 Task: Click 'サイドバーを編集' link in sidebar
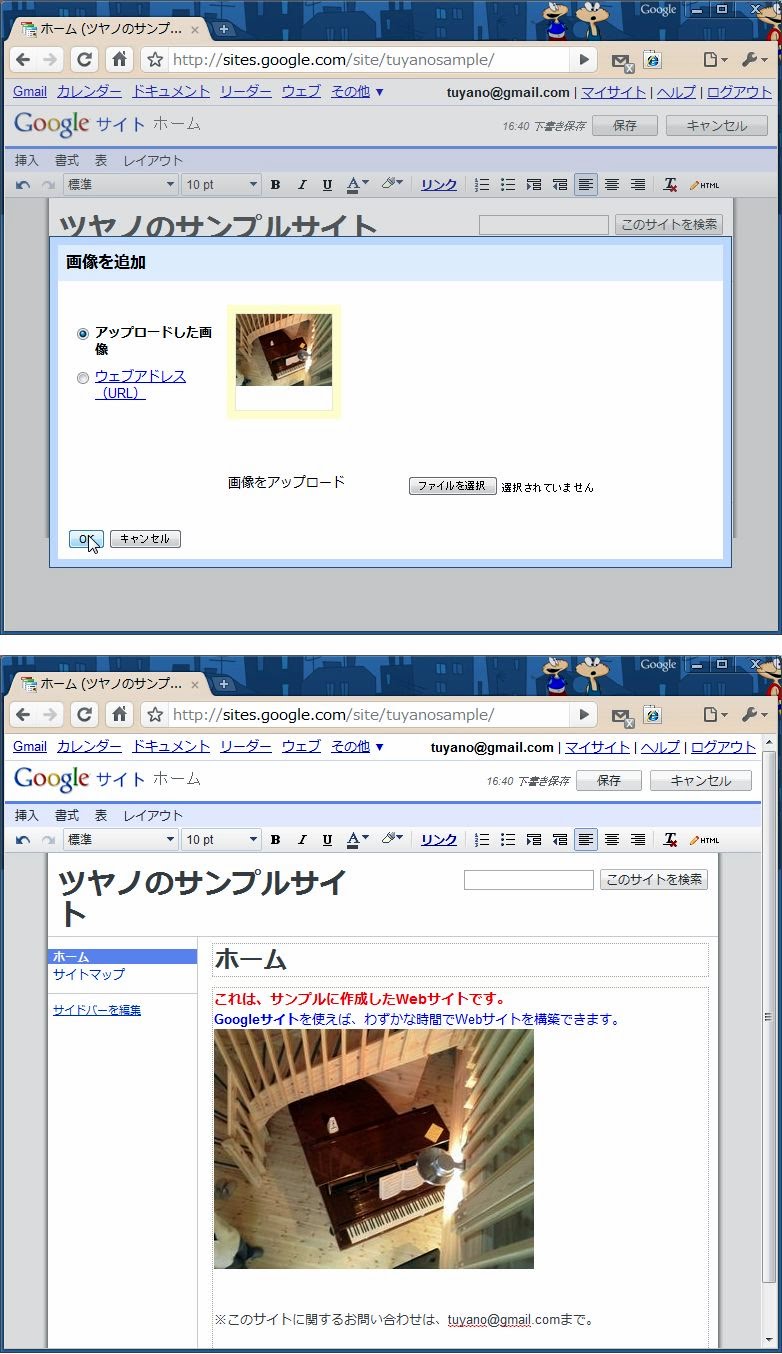click(97, 1010)
